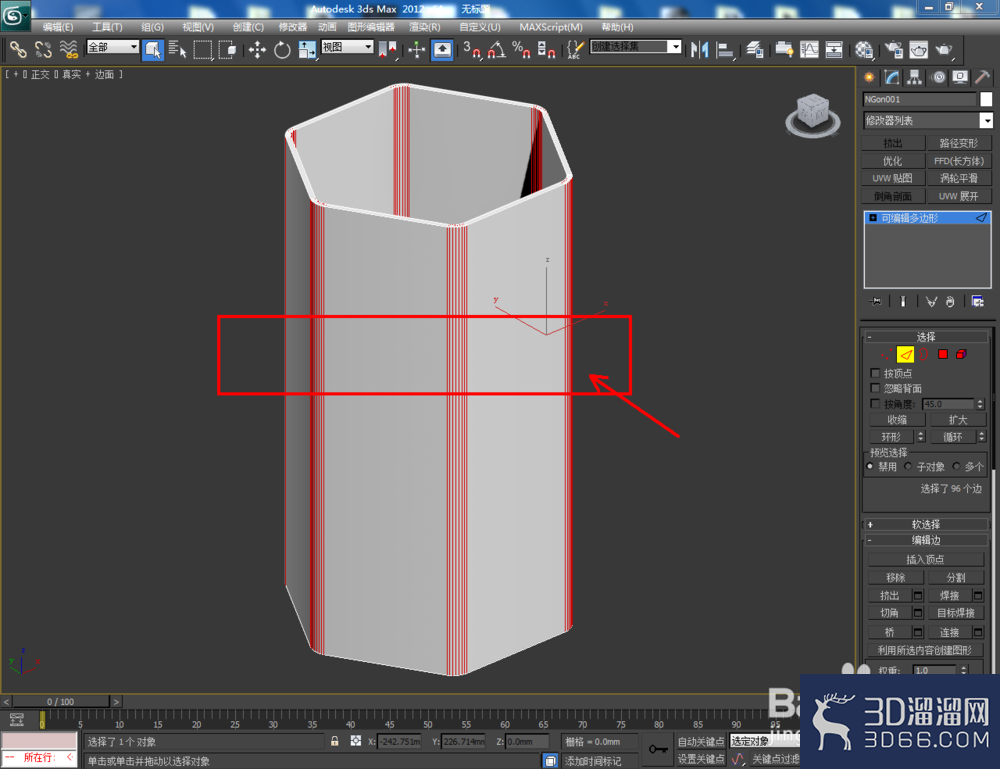The width and height of the screenshot is (1000, 769).
Task: Click the 收缩 button
Action: 897,420
